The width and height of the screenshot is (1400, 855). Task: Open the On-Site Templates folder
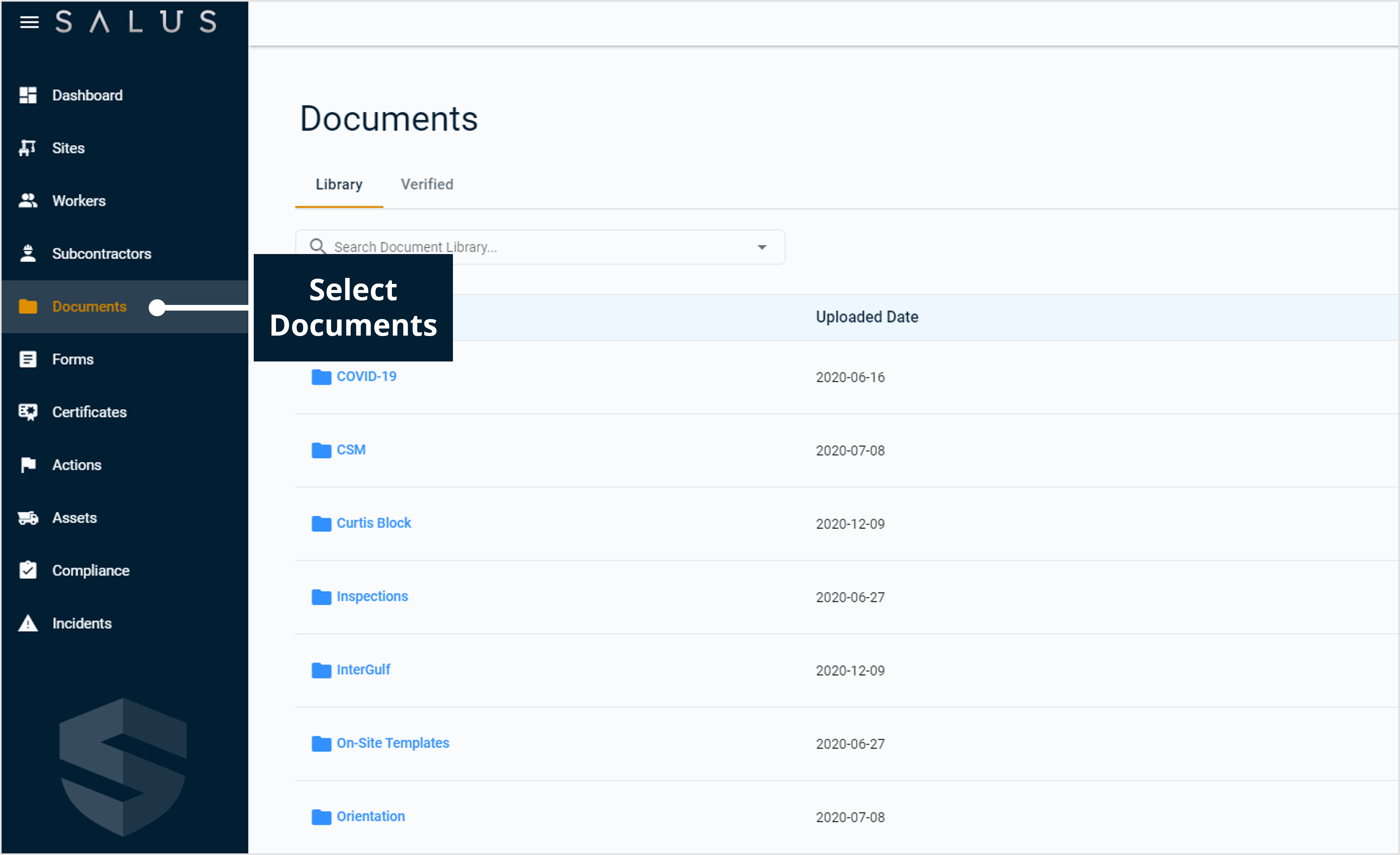[x=393, y=742]
